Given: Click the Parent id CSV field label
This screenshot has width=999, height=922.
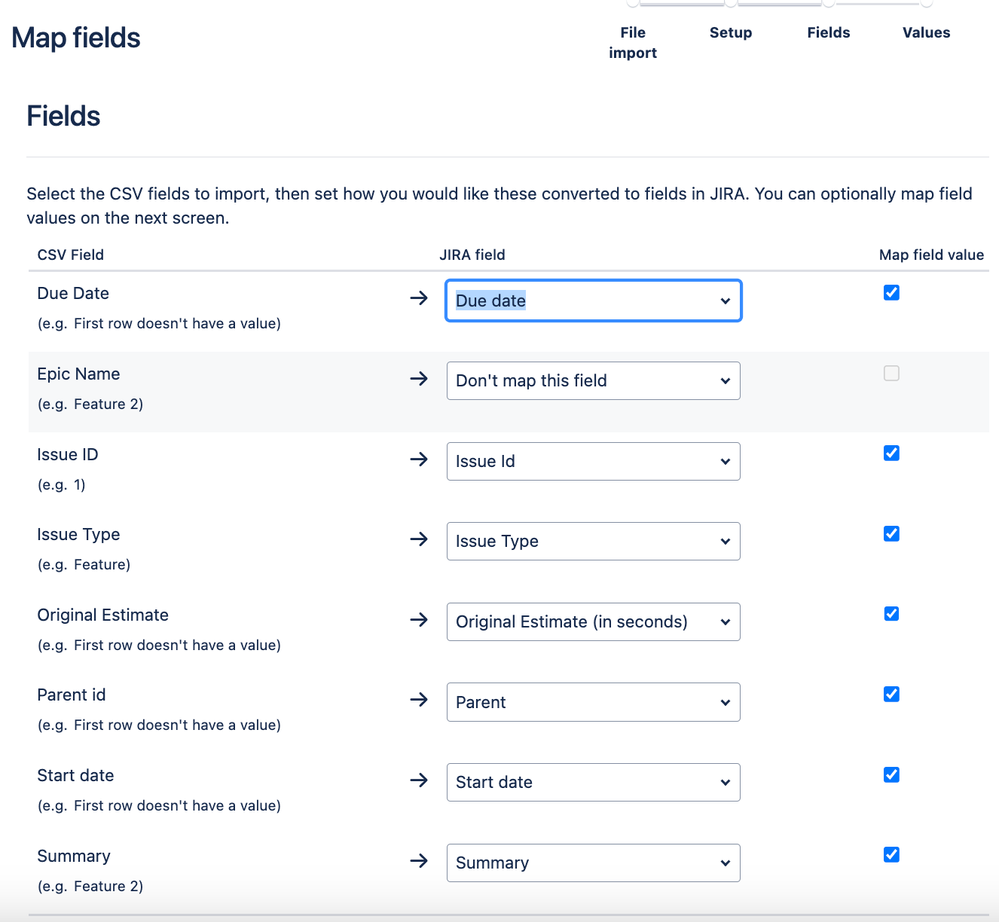Looking at the screenshot, I should 71,695.
